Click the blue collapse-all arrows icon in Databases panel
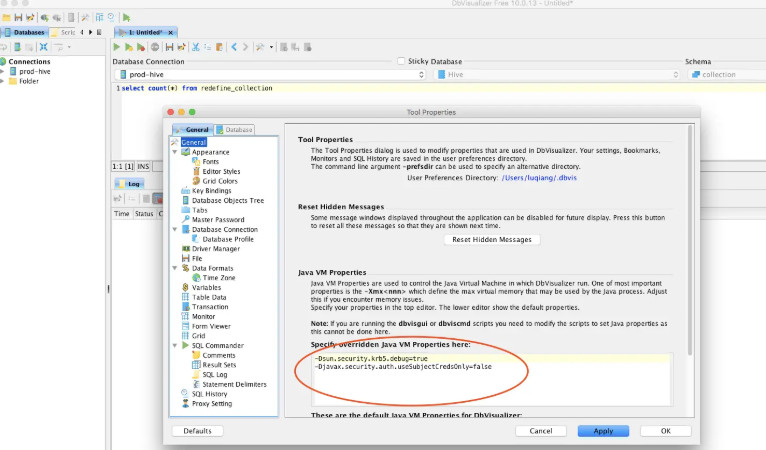 click(43, 47)
